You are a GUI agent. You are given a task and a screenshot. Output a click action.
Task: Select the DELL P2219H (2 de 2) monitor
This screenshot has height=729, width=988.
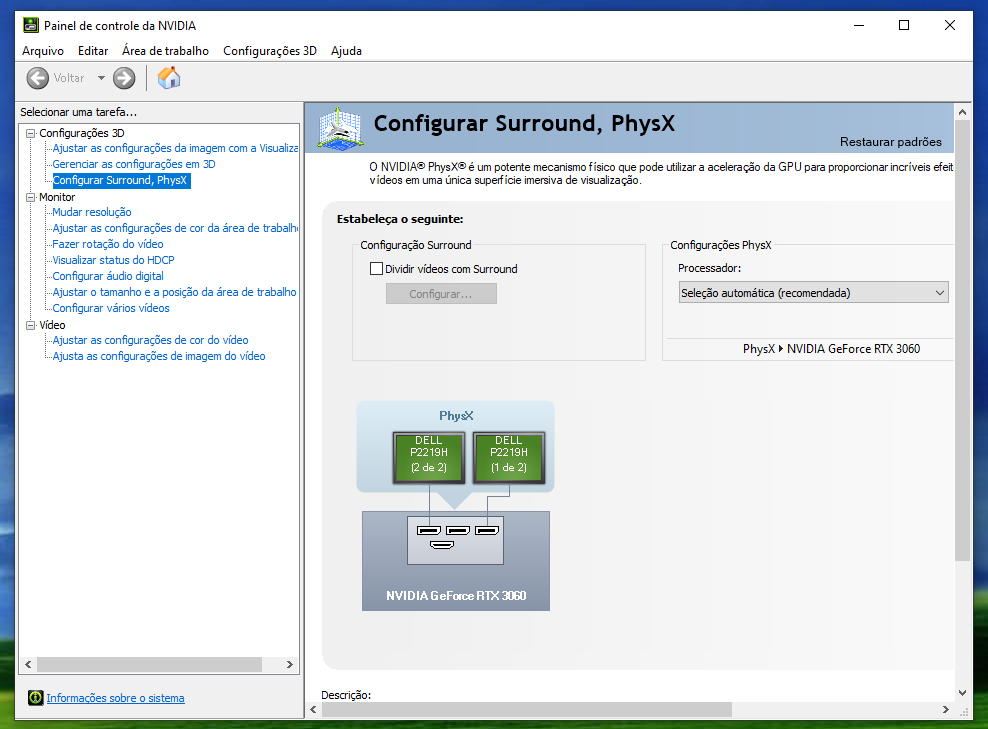429,457
